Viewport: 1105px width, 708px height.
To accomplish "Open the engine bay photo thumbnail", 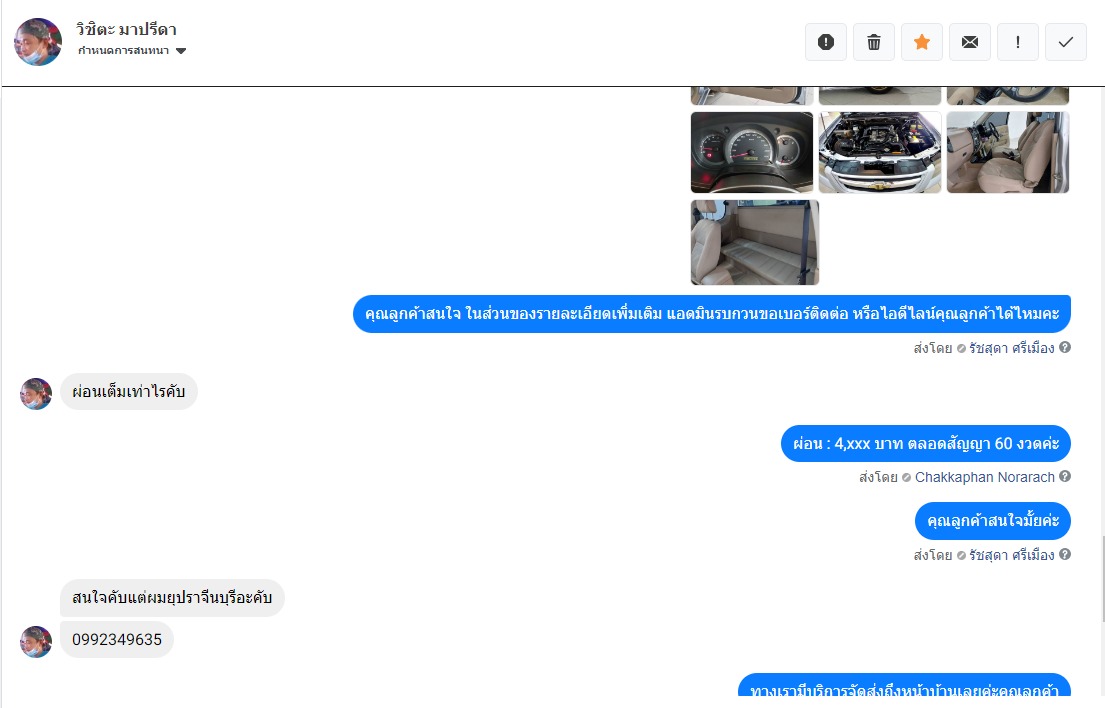I will tap(879, 152).
